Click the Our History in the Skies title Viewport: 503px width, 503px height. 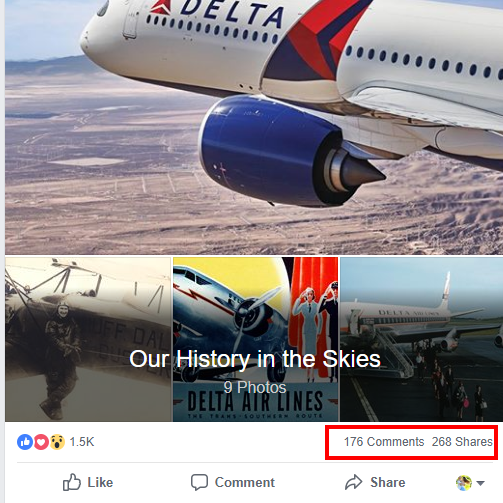click(x=255, y=359)
